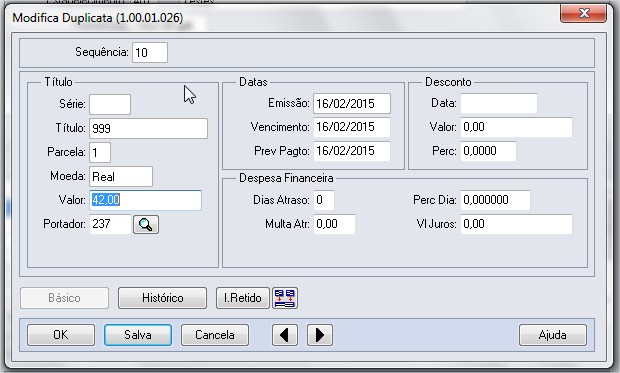Click the Vencimento label text
This screenshot has width=620, height=373.
pos(280,127)
